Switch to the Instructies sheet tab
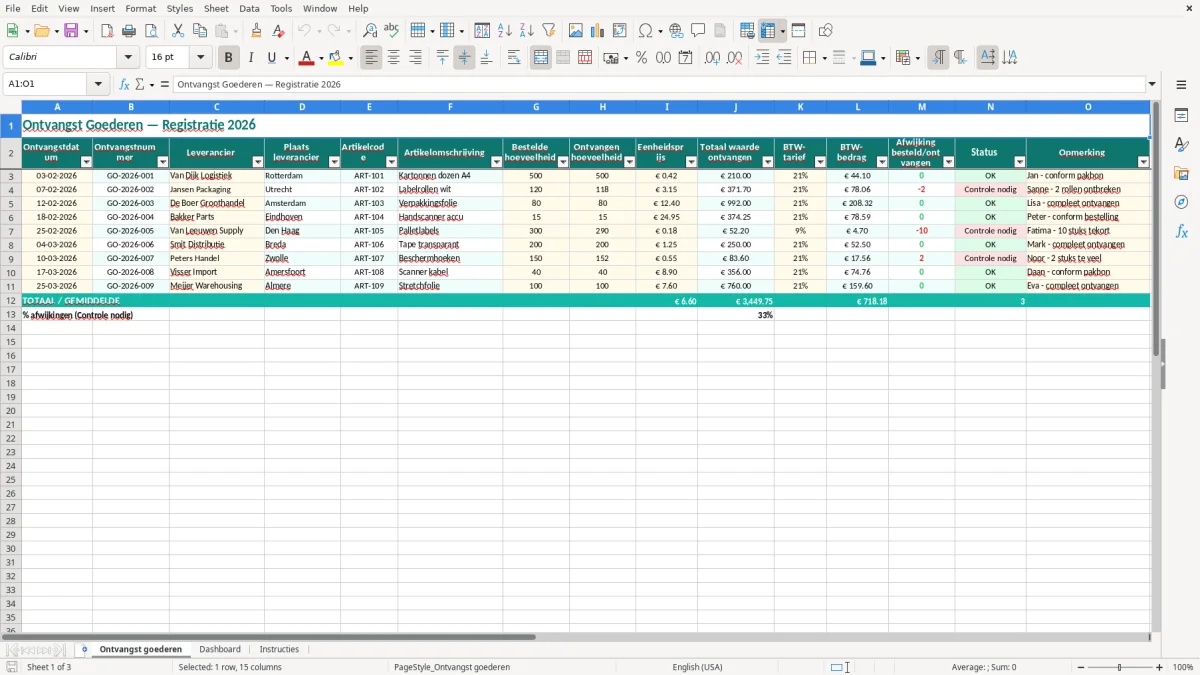 click(x=279, y=649)
